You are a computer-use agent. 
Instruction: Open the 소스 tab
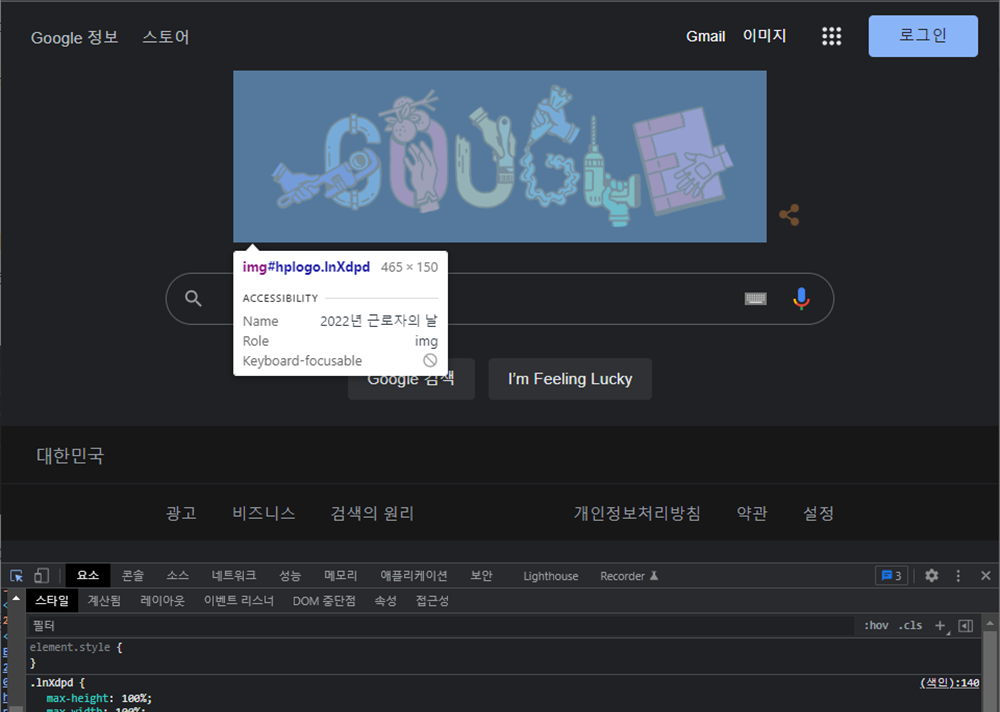coord(177,575)
